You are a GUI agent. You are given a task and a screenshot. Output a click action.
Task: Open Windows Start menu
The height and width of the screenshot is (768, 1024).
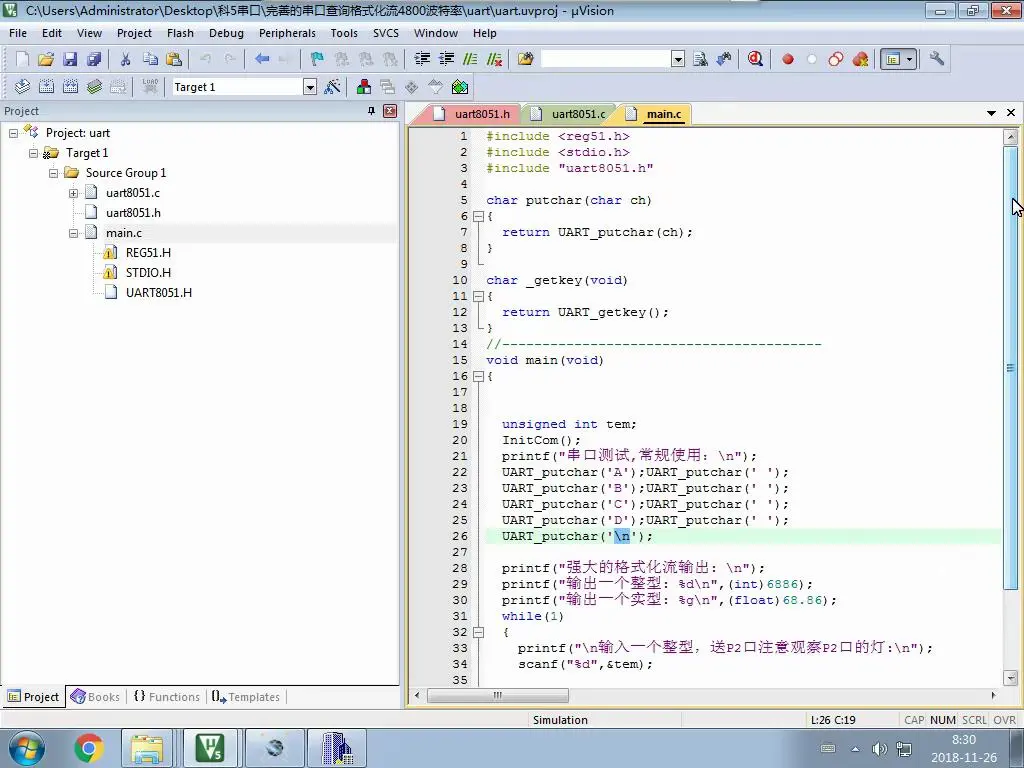click(26, 748)
